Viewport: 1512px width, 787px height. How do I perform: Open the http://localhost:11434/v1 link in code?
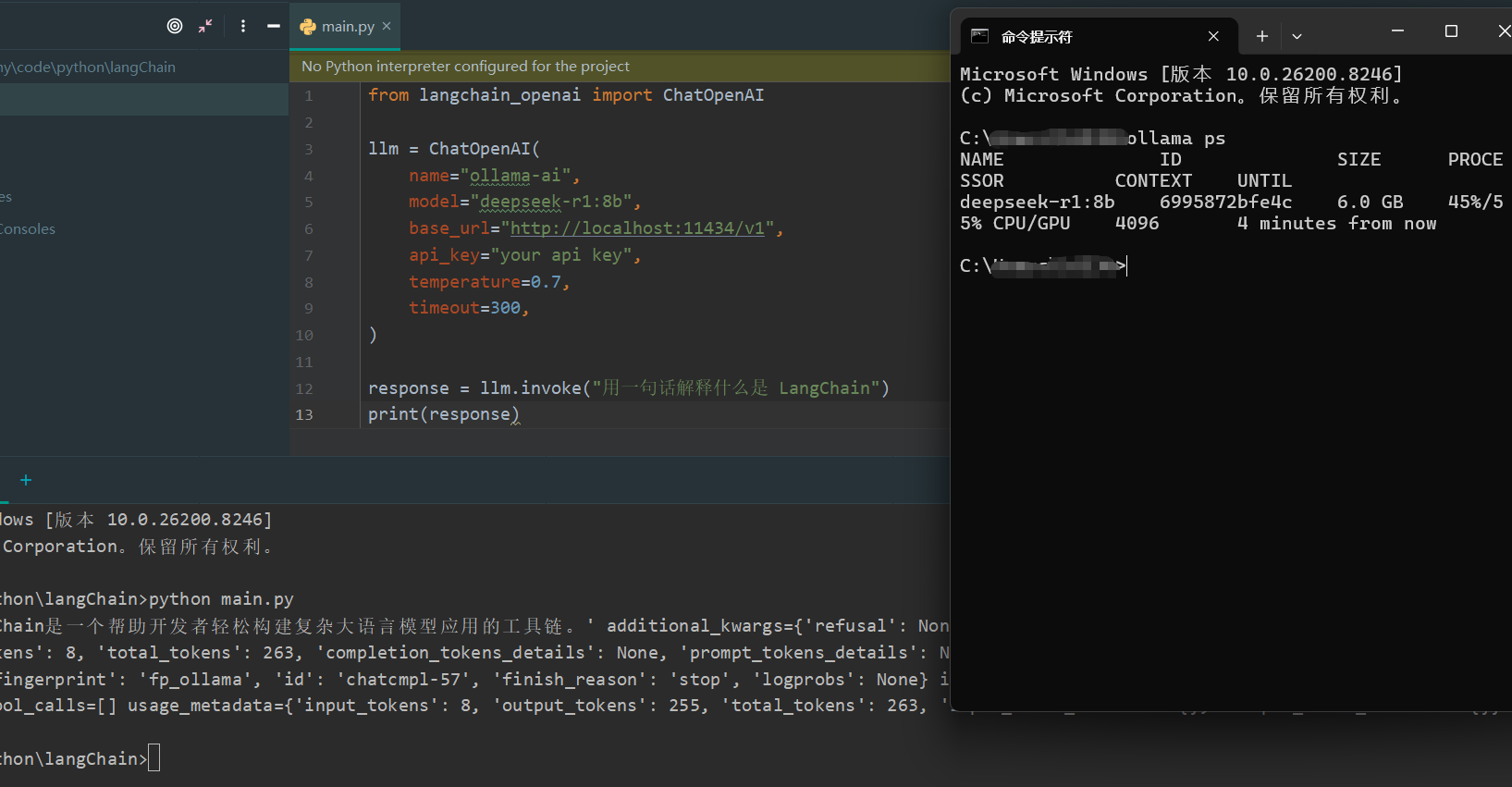click(x=638, y=228)
